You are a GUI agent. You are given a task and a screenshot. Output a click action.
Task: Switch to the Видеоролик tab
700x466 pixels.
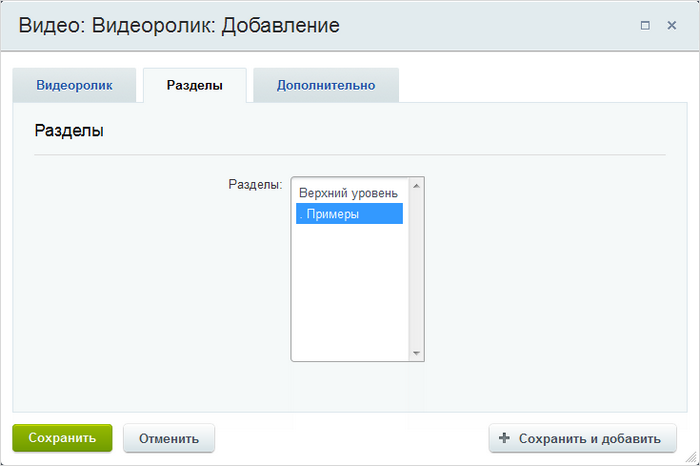75,85
